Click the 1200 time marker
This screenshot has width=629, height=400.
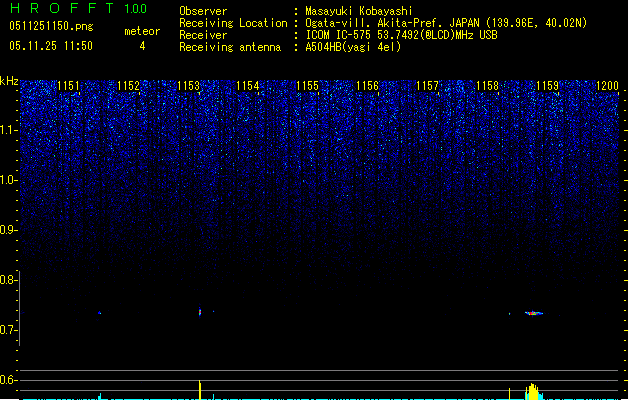point(607,86)
